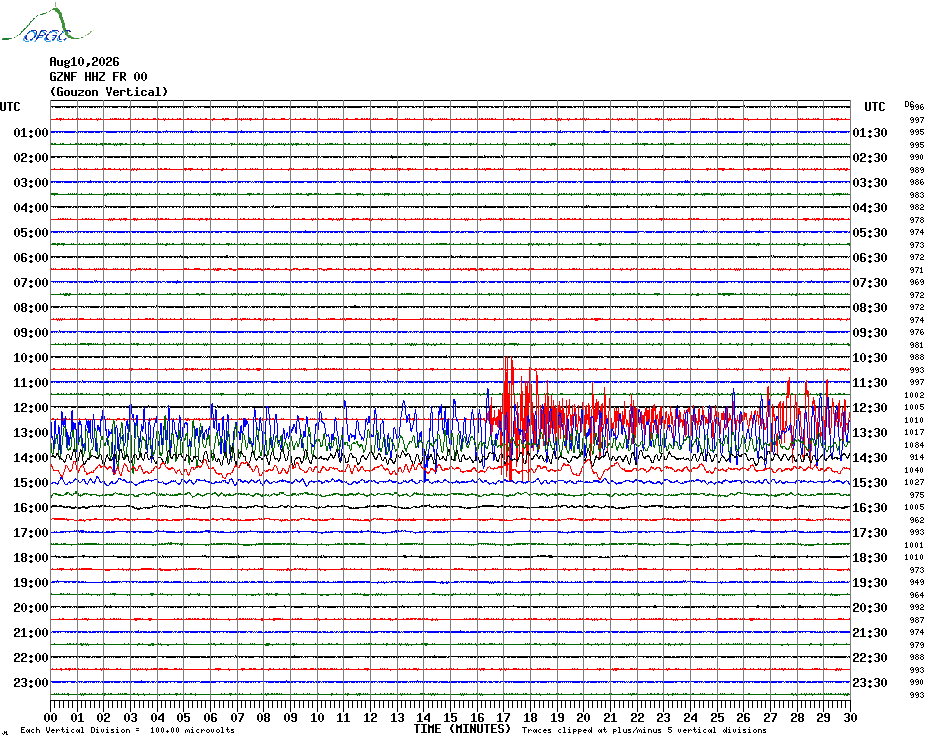Viewport: 930px width, 744px height.
Task: Click the DC offset value 1084
Action: 914,445
